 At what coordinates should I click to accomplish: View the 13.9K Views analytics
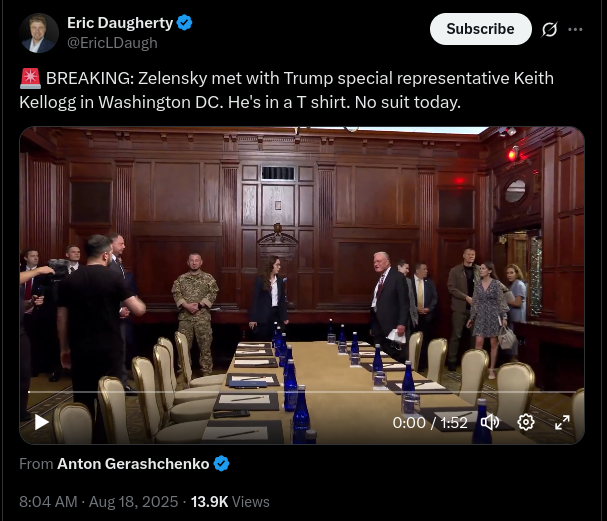(x=230, y=502)
